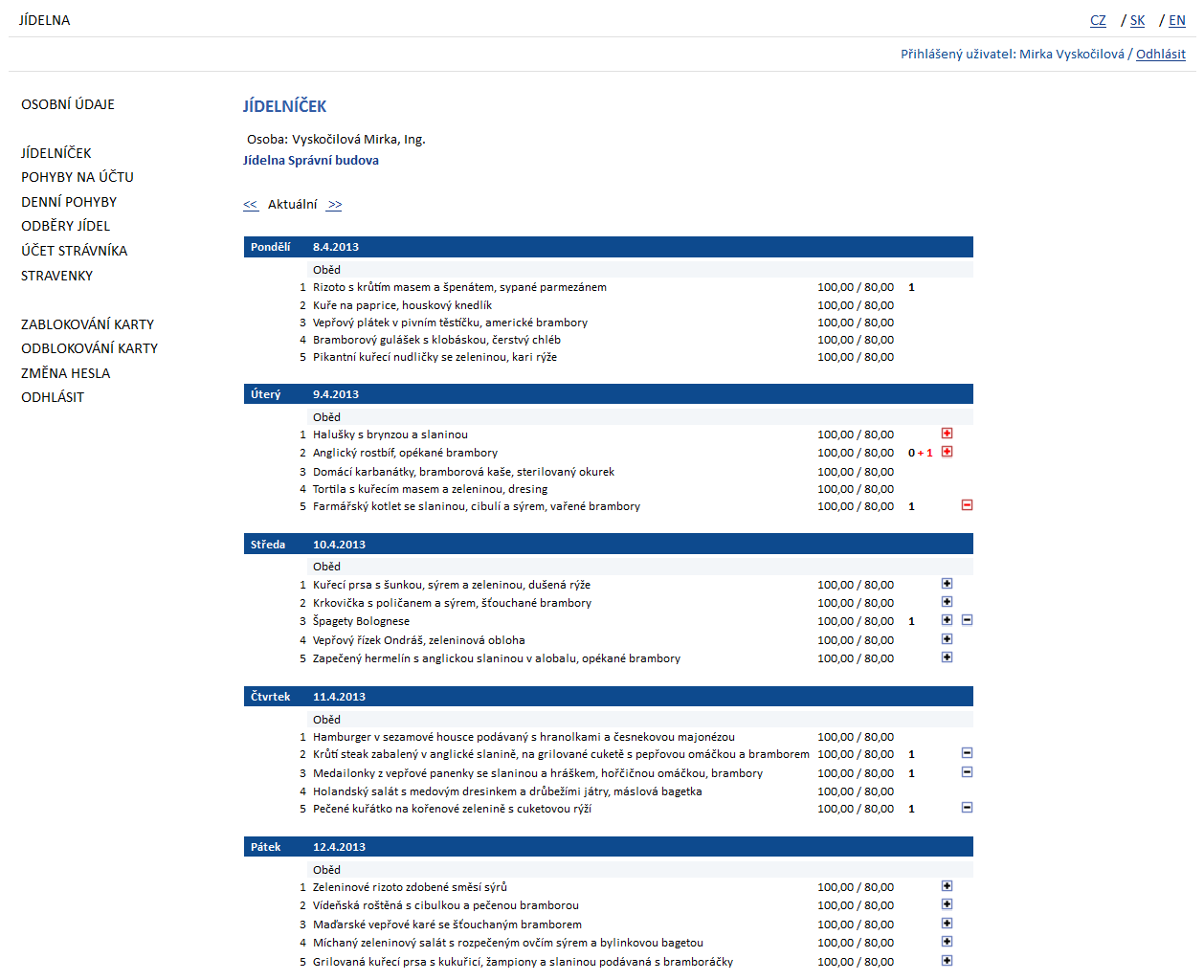The width and height of the screenshot is (1204, 980).
Task: Click Pondělí 8.4.2013 day header
Action: pyautogui.click(x=609, y=247)
